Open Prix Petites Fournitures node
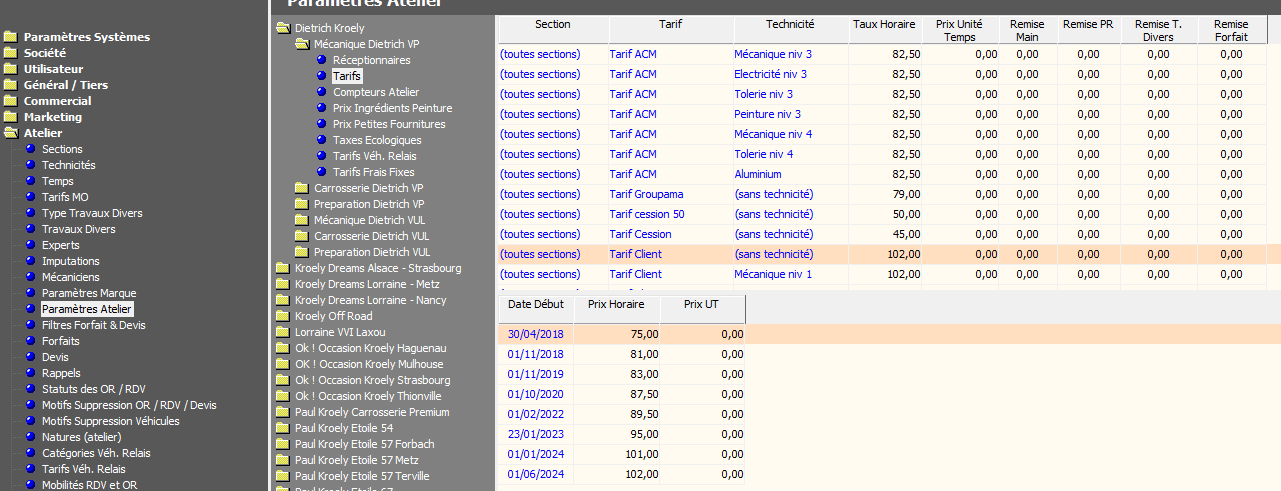 pos(389,124)
